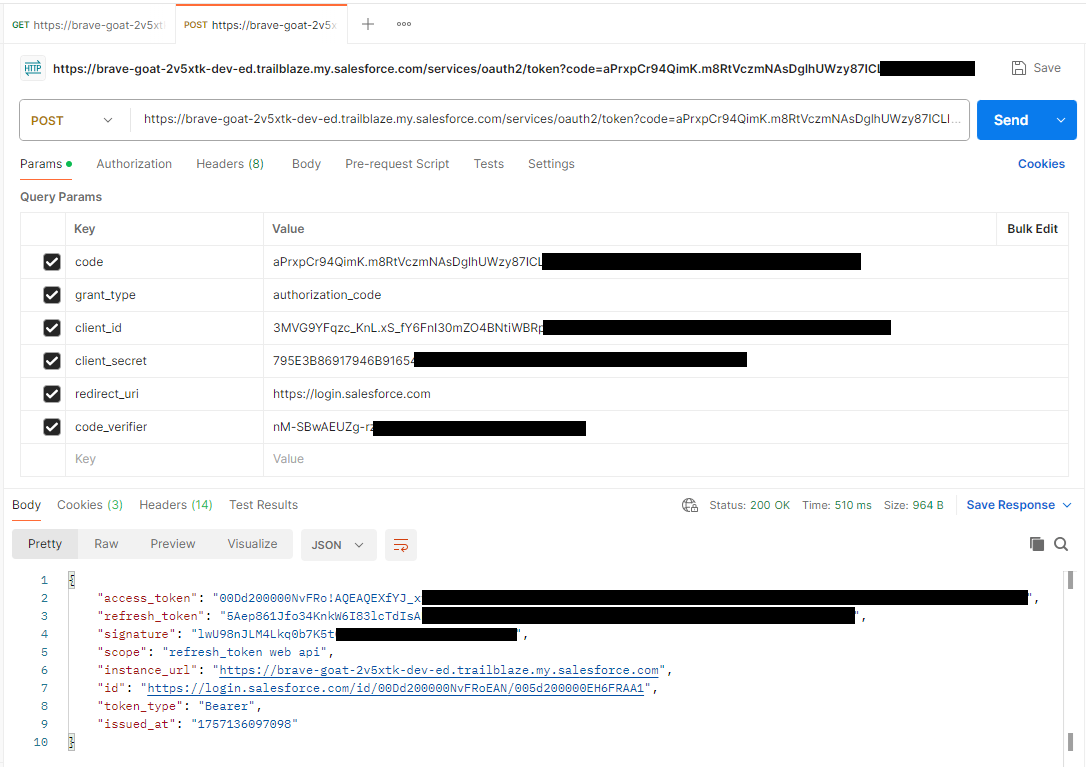Toggle response line wrap icon
The width and height of the screenshot is (1086, 767).
click(400, 545)
